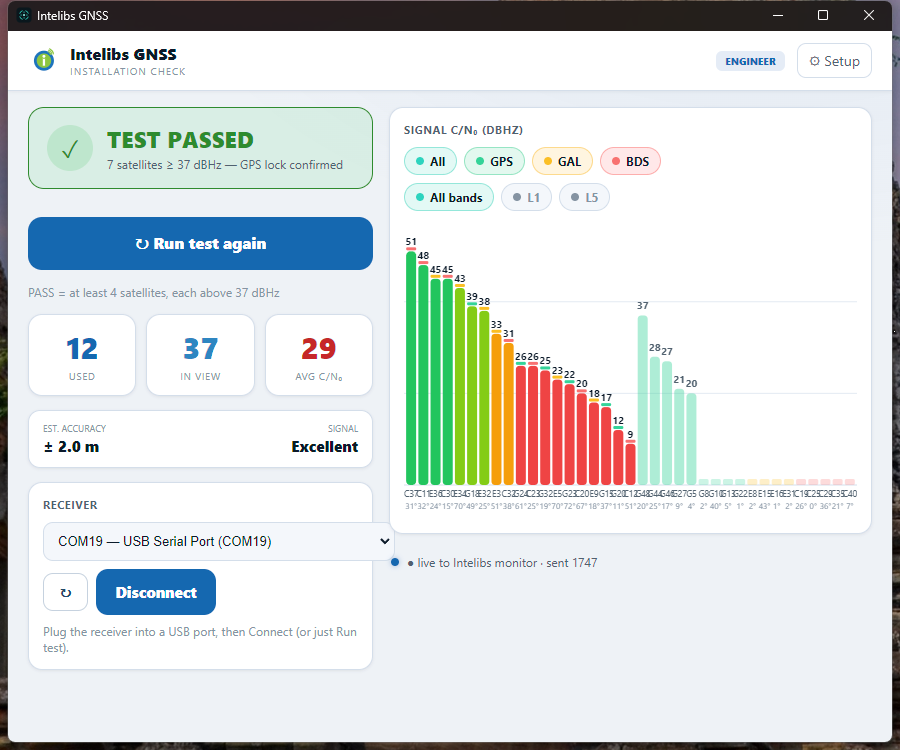Select the All constellations filter chip
The image size is (900, 750).
click(x=430, y=161)
